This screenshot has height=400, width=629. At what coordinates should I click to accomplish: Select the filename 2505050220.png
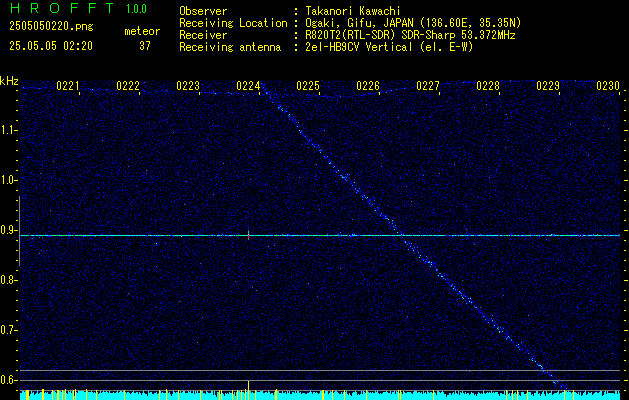pyautogui.click(x=51, y=26)
